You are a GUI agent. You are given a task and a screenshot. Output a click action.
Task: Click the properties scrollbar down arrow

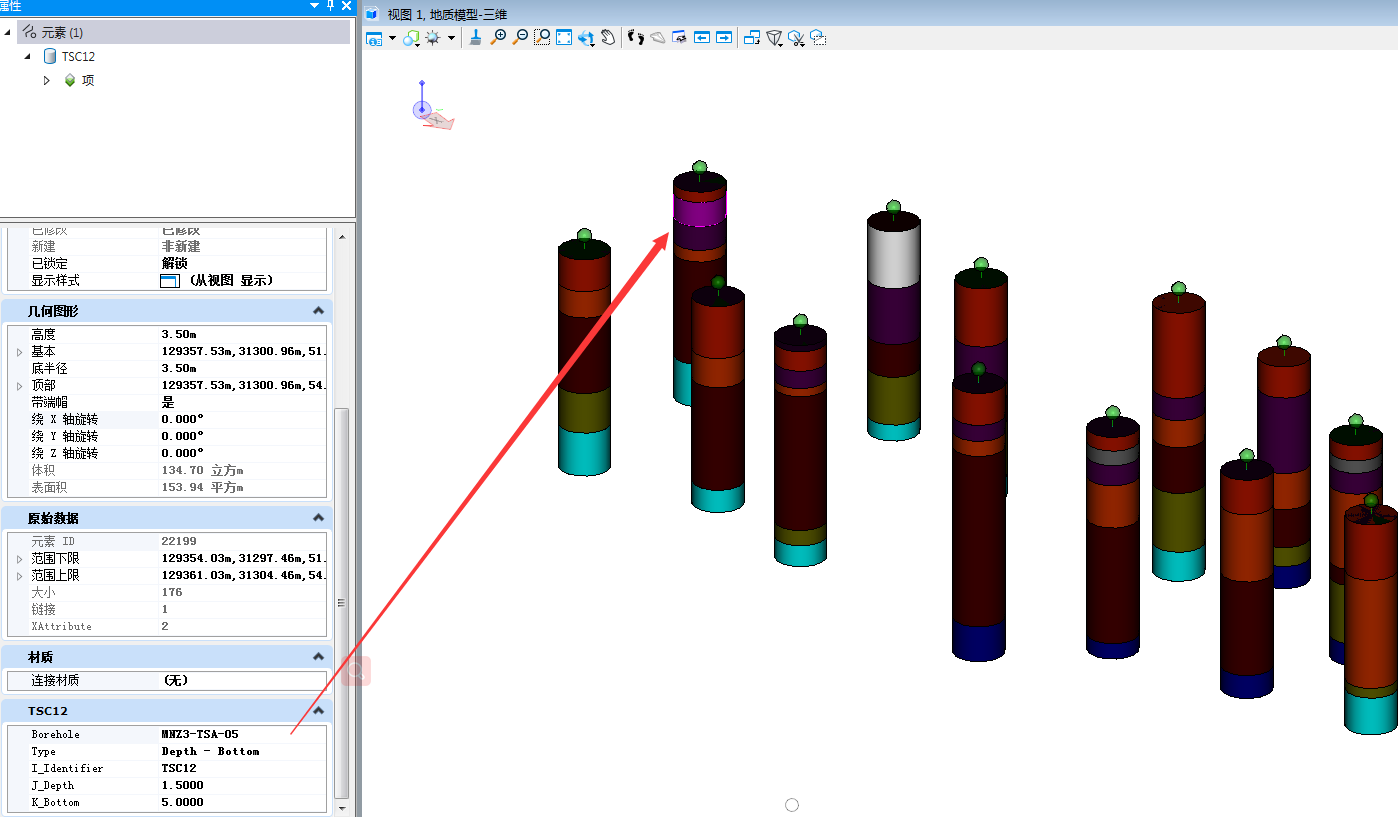click(x=342, y=807)
